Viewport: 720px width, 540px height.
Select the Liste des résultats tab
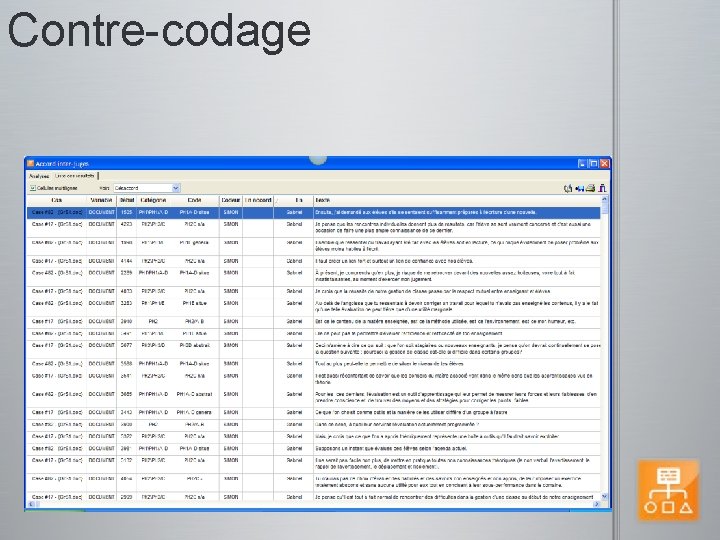pos(74,176)
